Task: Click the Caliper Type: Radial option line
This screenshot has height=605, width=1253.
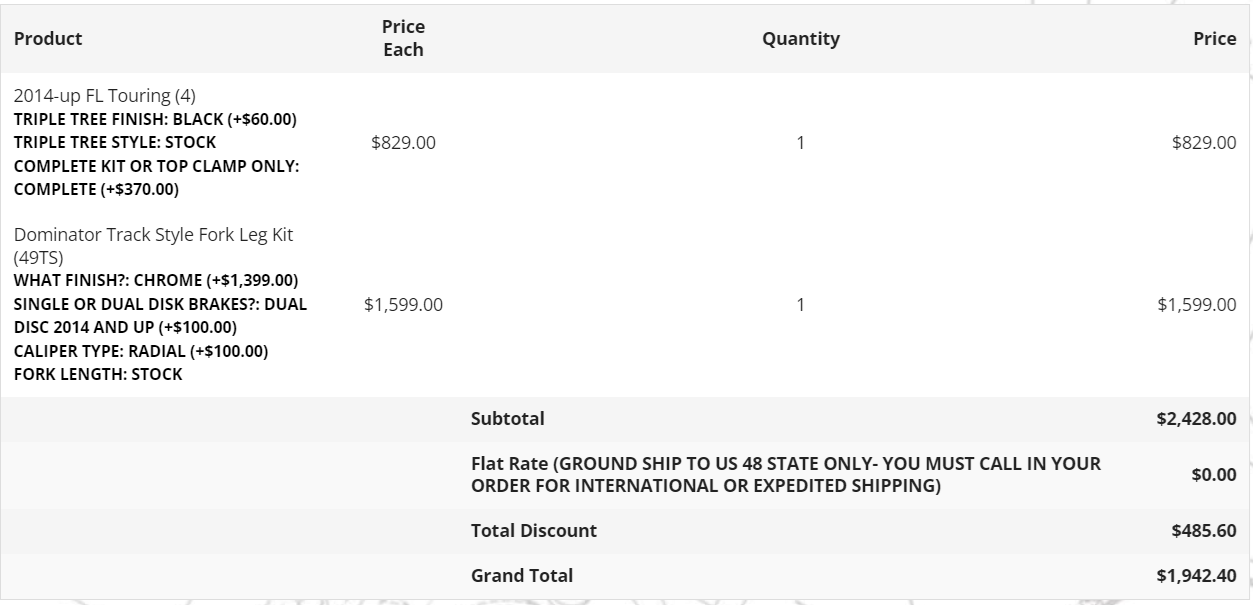Action: pos(141,351)
